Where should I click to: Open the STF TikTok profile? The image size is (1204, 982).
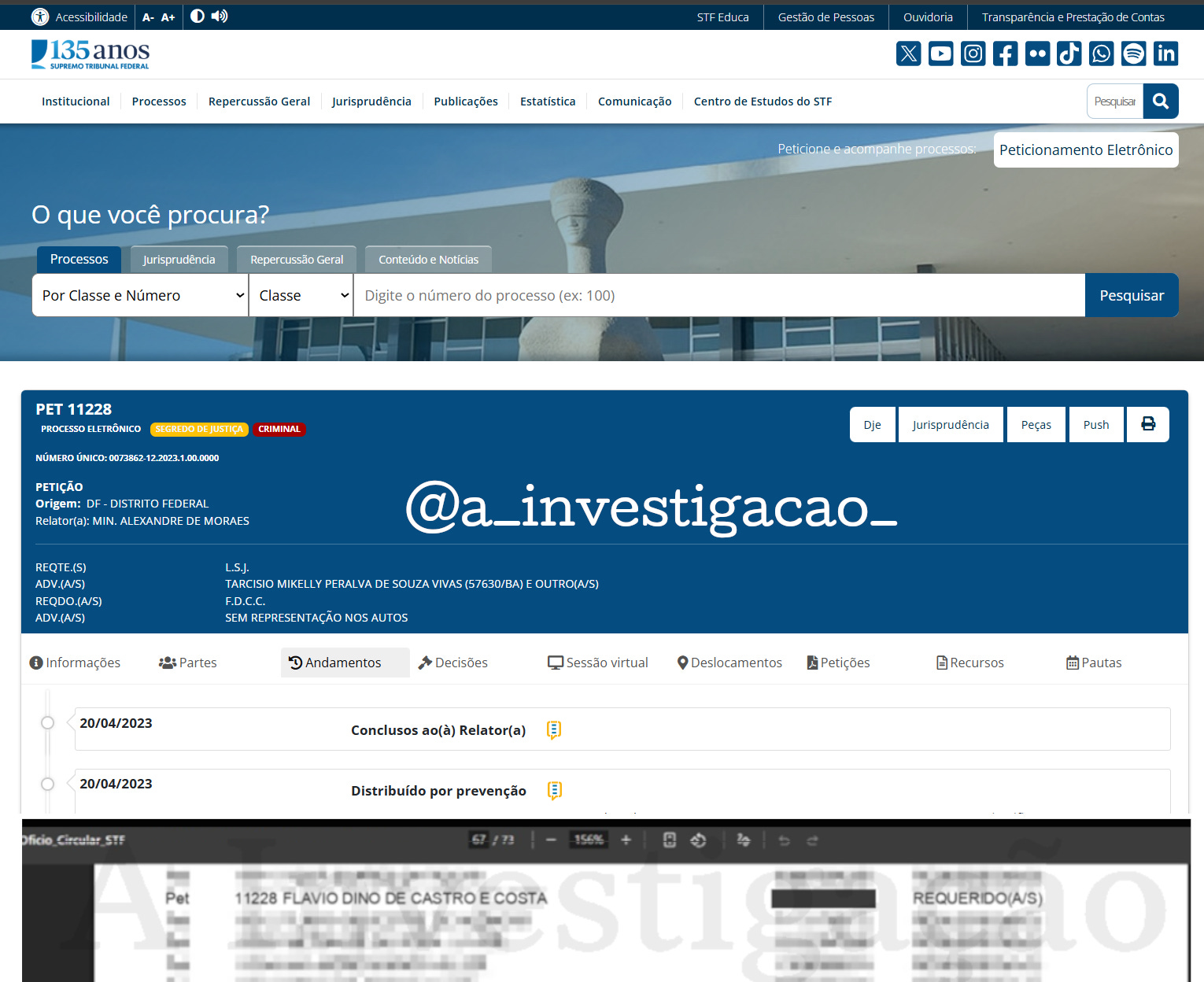pos(1069,54)
